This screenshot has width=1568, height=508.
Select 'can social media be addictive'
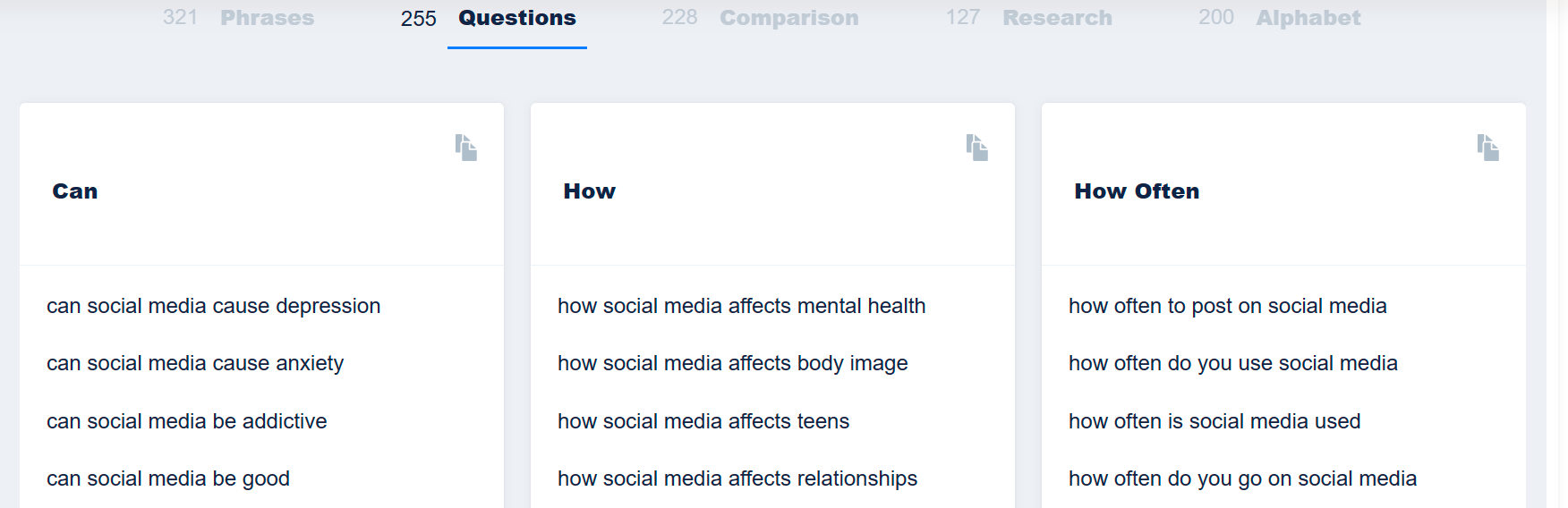click(x=186, y=421)
